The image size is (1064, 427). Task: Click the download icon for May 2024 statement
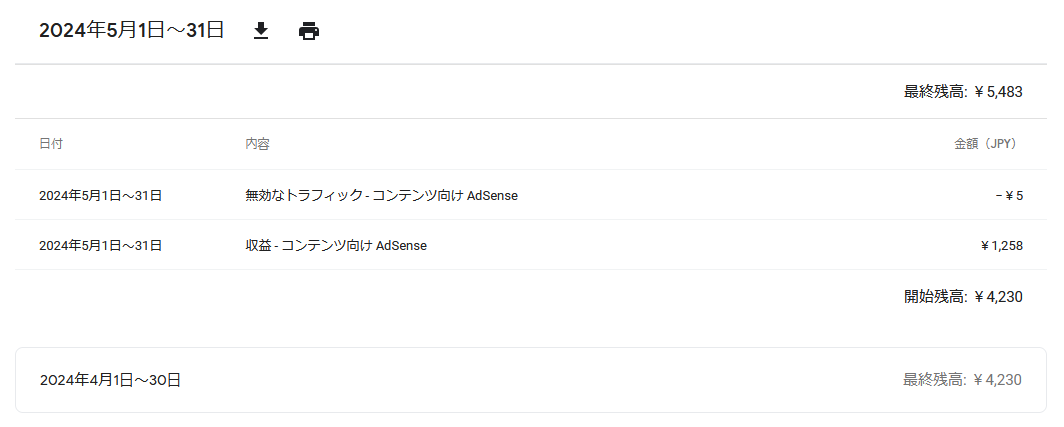tap(261, 31)
